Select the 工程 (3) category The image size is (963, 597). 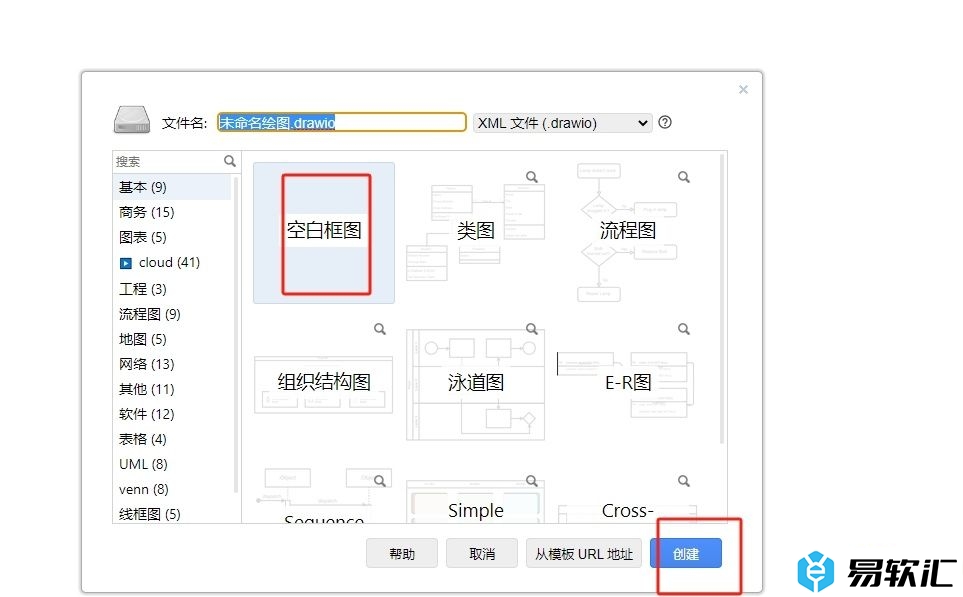(172, 289)
